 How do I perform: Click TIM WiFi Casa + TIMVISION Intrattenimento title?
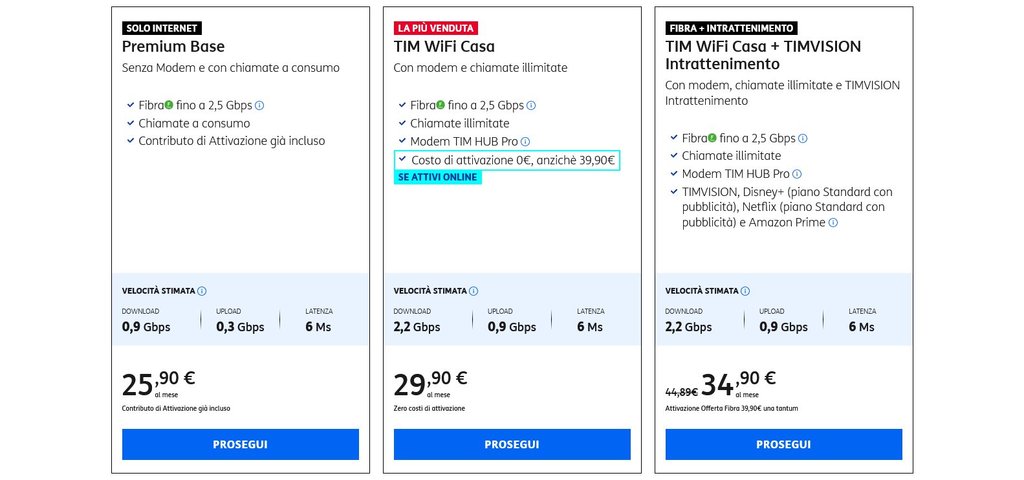click(763, 56)
